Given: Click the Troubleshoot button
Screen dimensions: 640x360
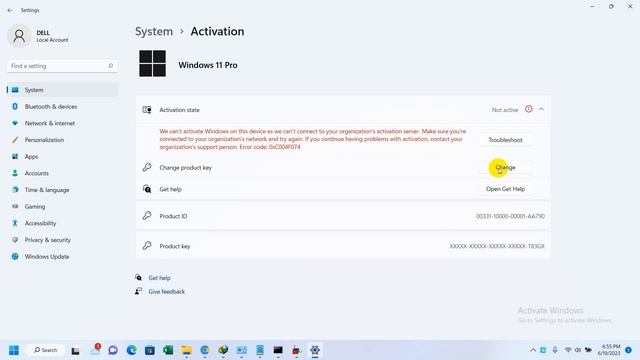Looking at the screenshot, I should click(x=505, y=140).
